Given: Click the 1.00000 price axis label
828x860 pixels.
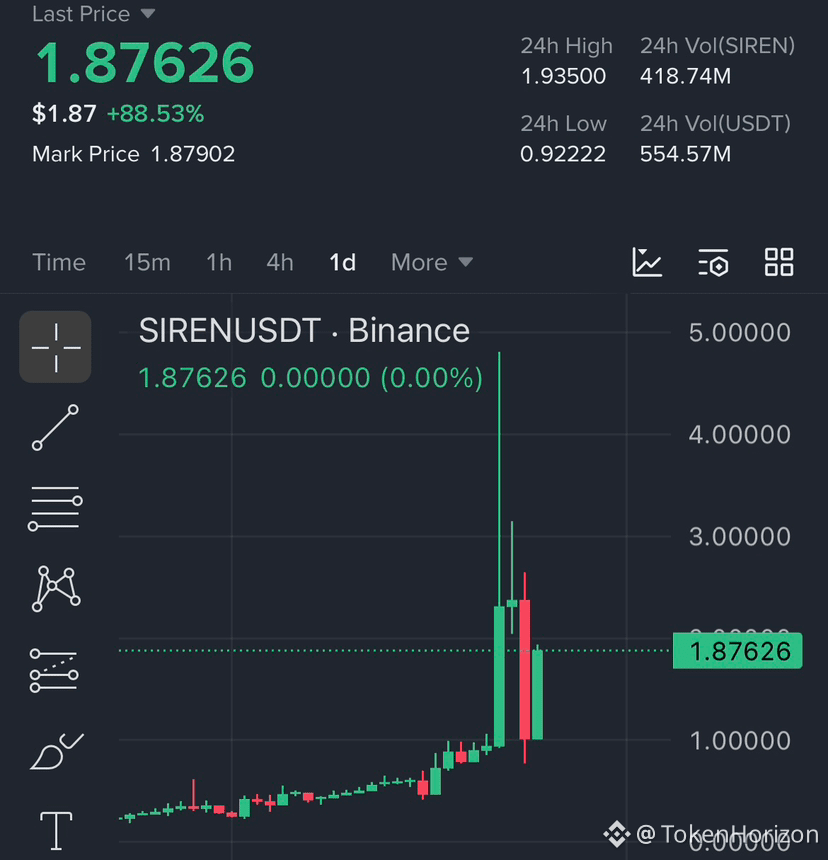Looking at the screenshot, I should coord(740,740).
